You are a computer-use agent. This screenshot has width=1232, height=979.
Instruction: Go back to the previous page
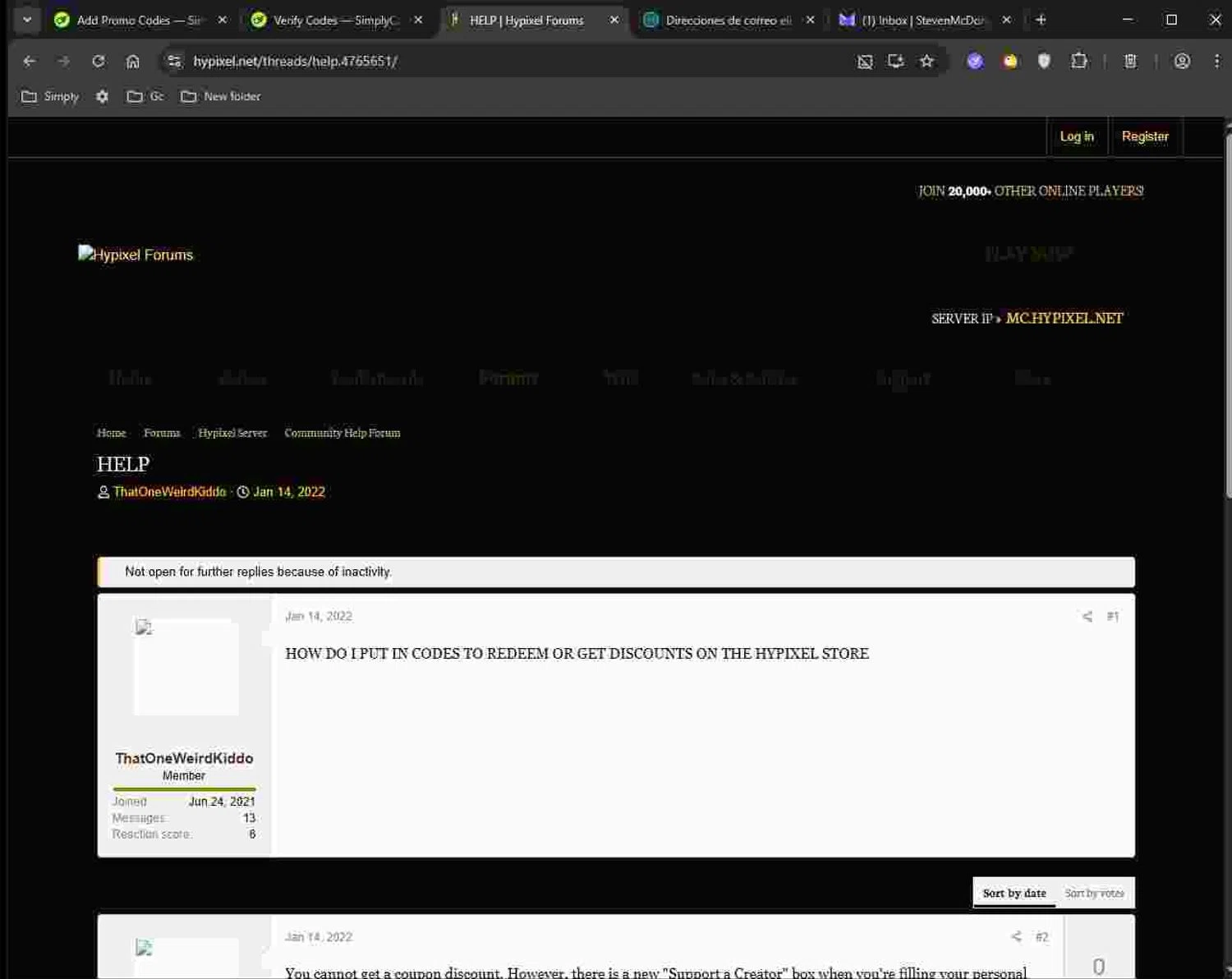click(x=30, y=61)
